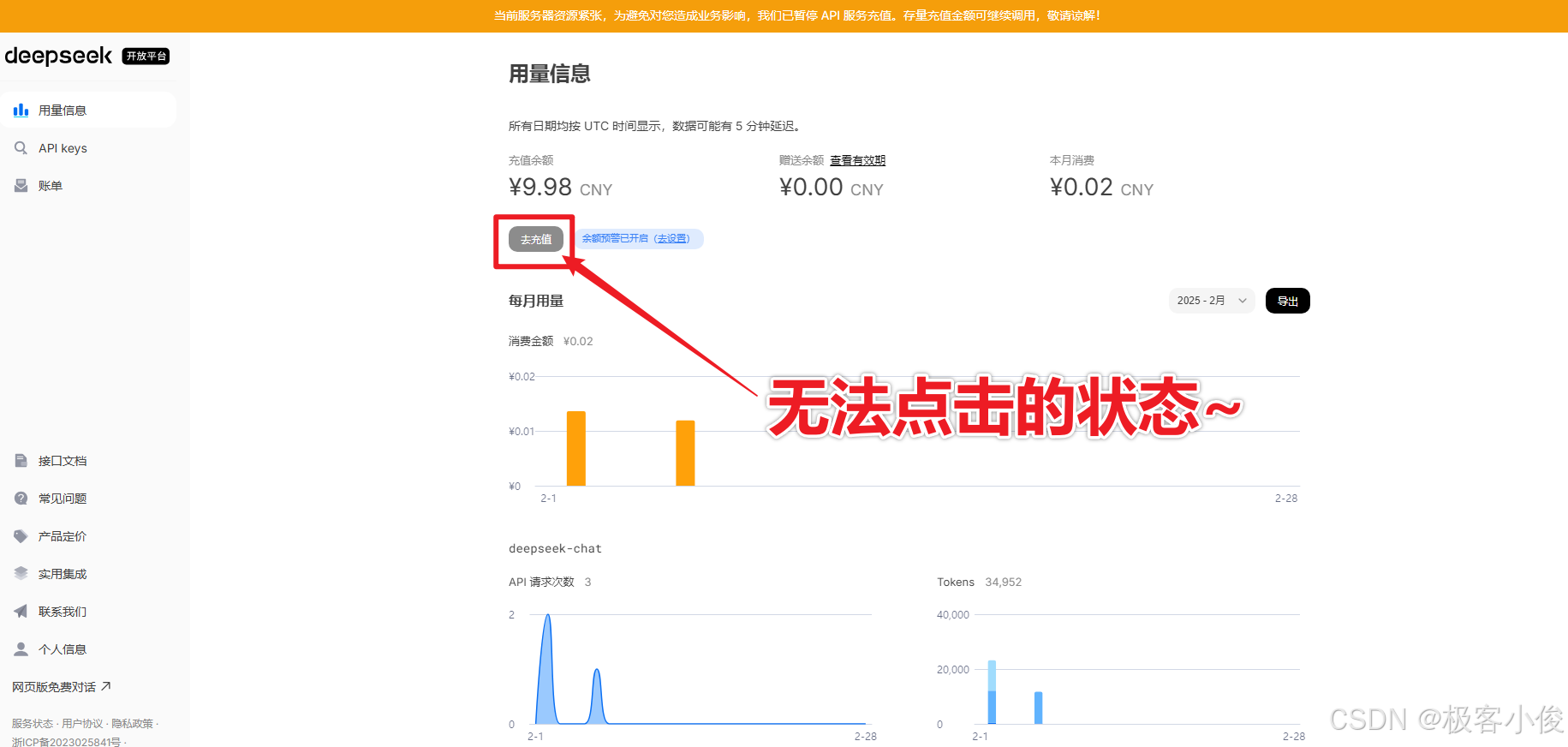Image resolution: width=1568 pixels, height=747 pixels.
Task: Click the bar chart icon beside 用量信息
Action: [21, 110]
